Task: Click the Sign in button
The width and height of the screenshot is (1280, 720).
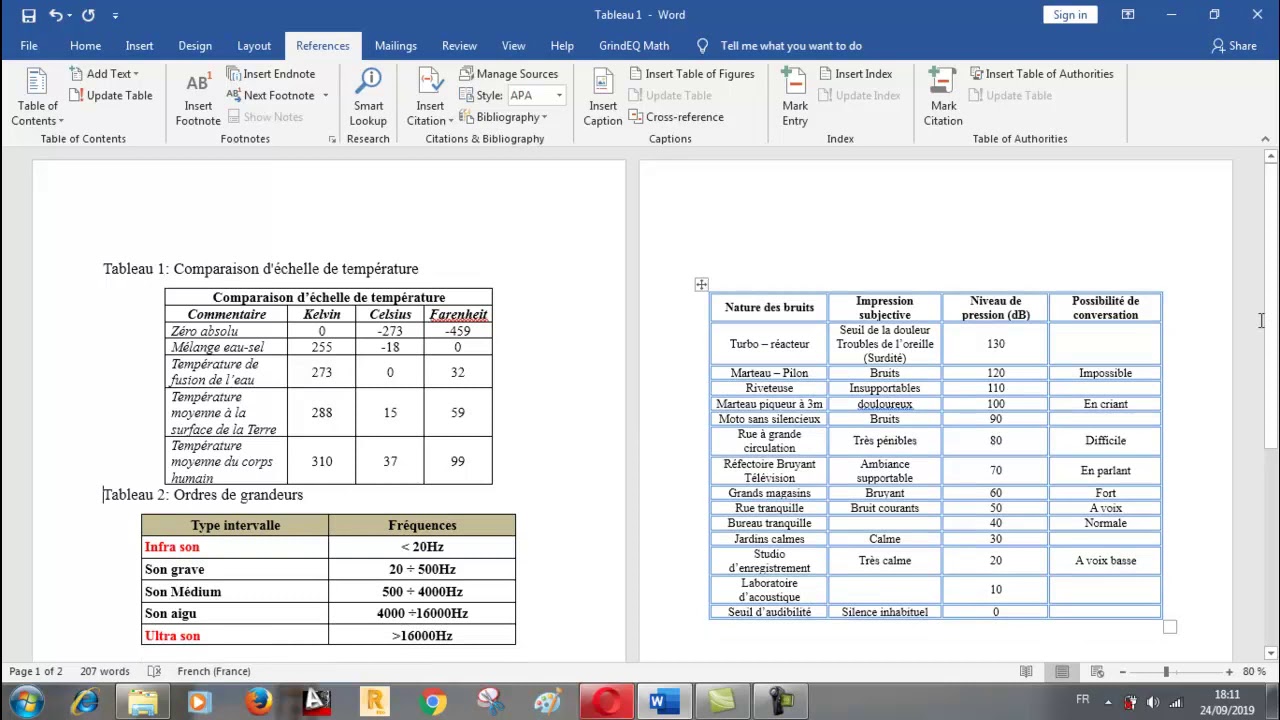Action: click(x=1069, y=15)
